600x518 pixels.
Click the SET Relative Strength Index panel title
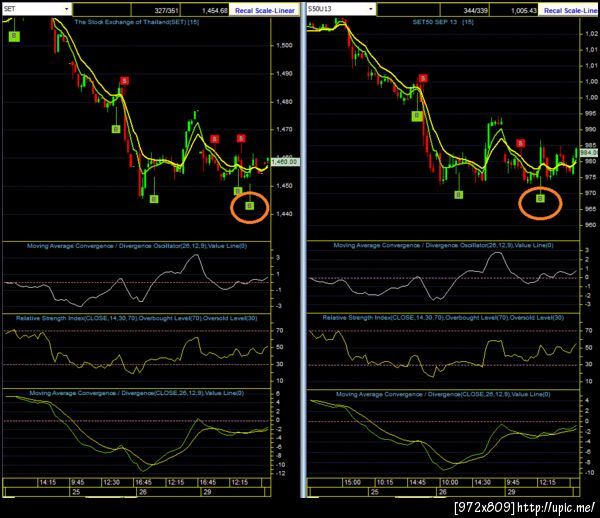pyautogui.click(x=137, y=318)
